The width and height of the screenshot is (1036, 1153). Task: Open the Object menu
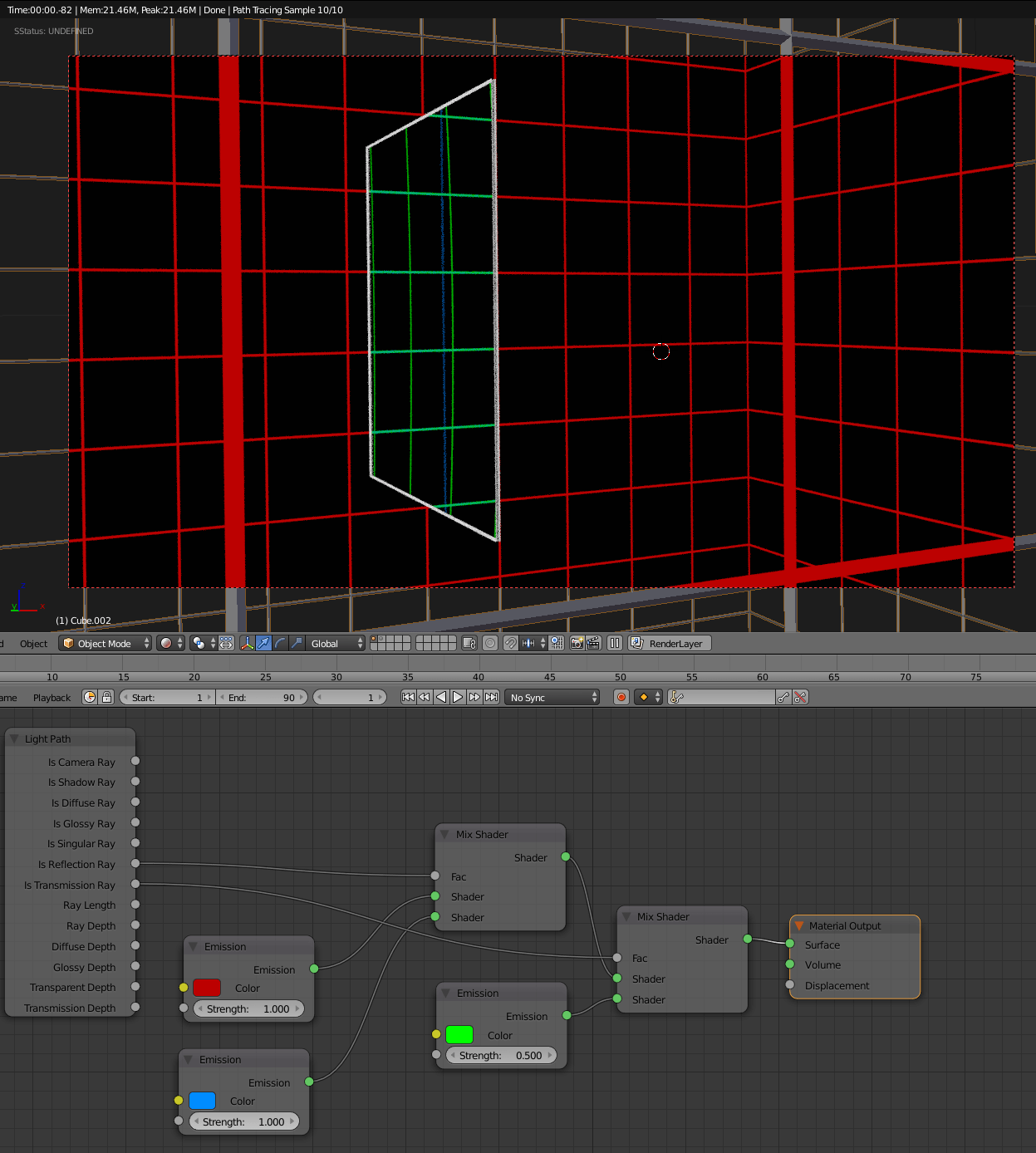(x=33, y=643)
